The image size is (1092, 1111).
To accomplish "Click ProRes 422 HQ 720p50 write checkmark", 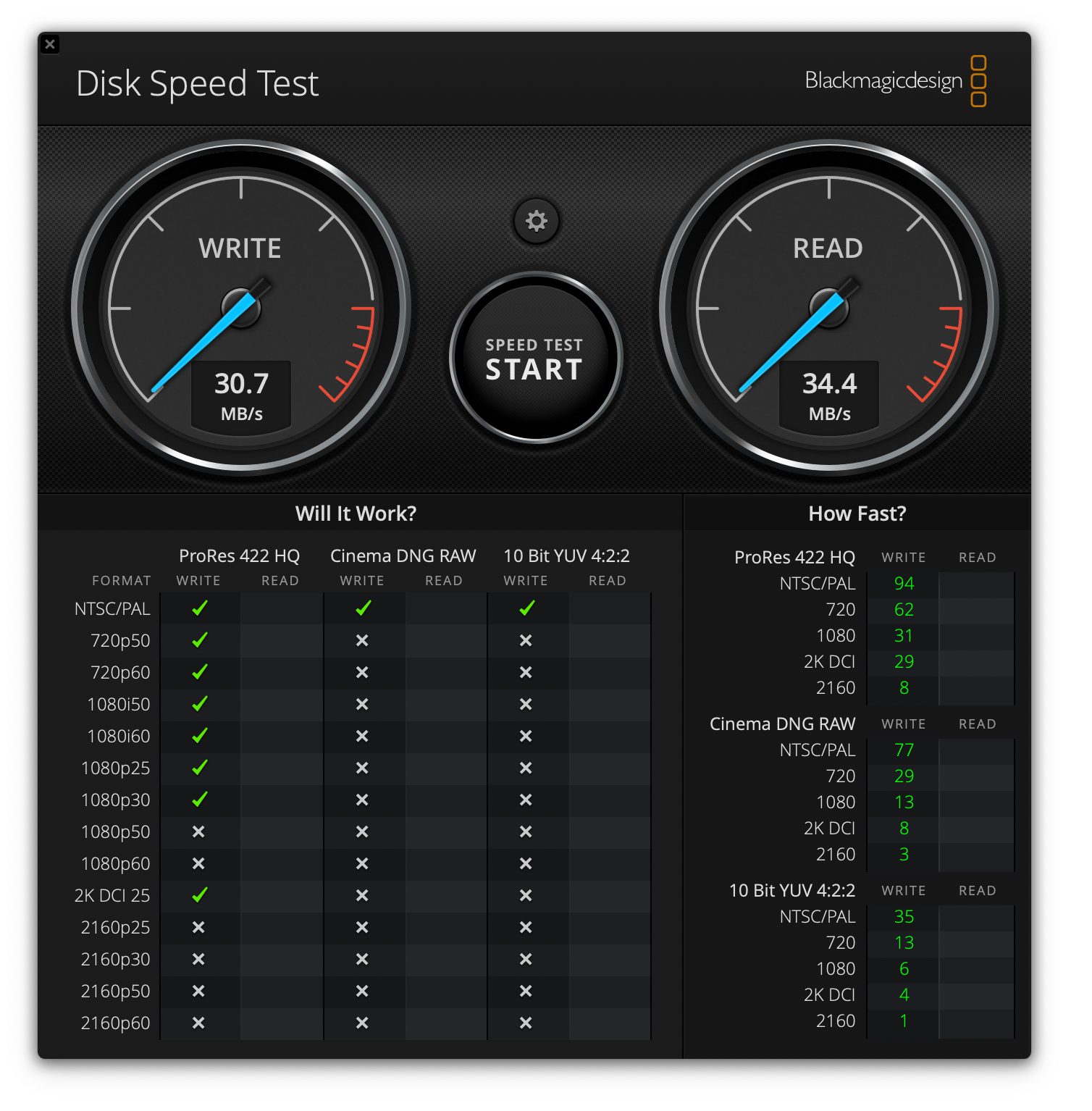I will 199,640.
